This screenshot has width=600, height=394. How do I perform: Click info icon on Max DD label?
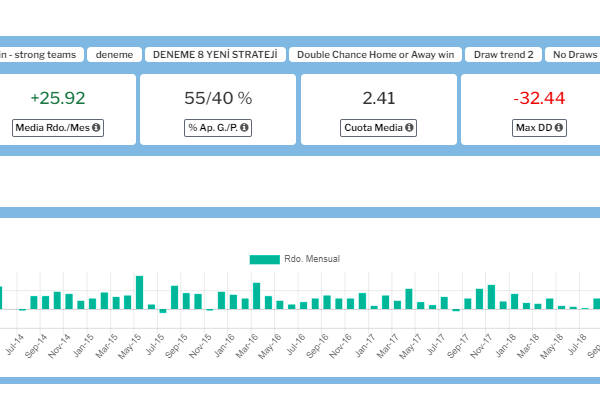coord(559,127)
